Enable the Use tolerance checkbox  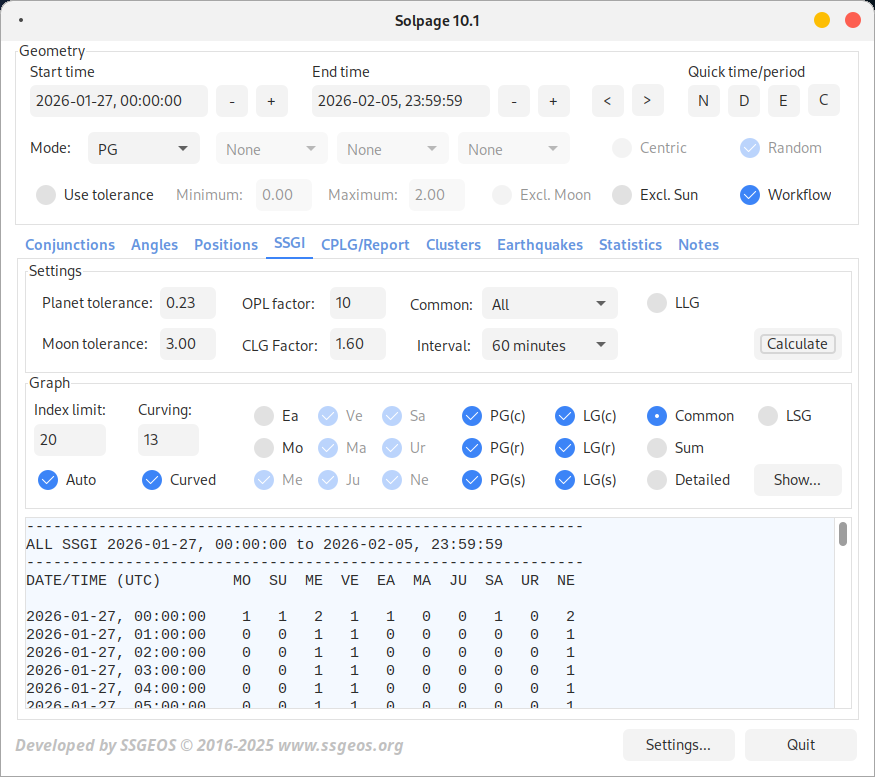point(45,195)
